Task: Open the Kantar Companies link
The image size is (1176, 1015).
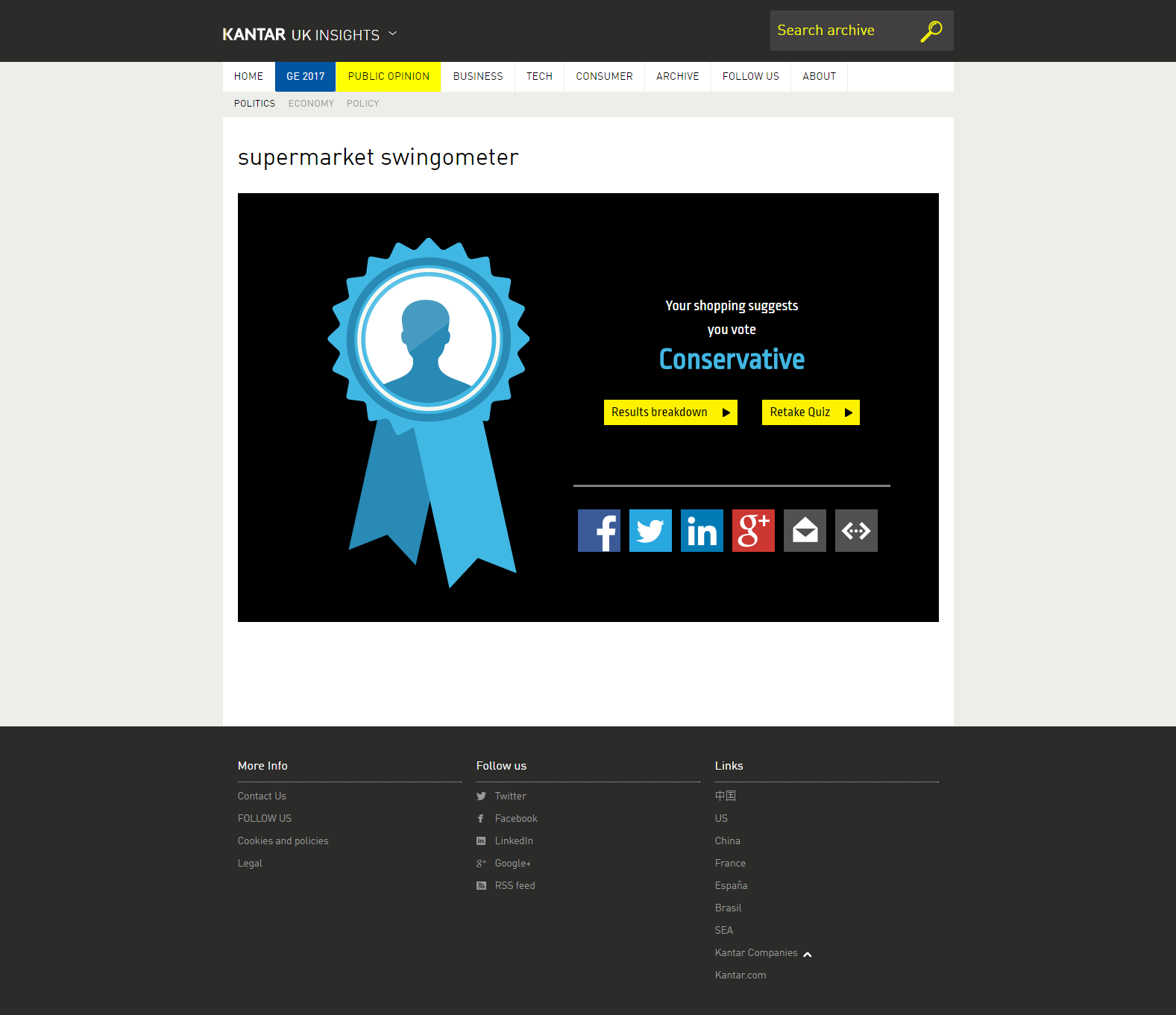Action: [756, 953]
